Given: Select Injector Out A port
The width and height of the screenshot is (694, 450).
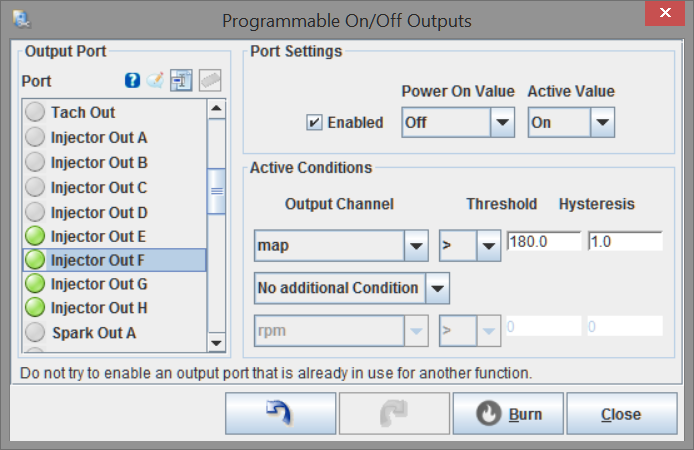Looking at the screenshot, I should pyautogui.click(x=114, y=137).
